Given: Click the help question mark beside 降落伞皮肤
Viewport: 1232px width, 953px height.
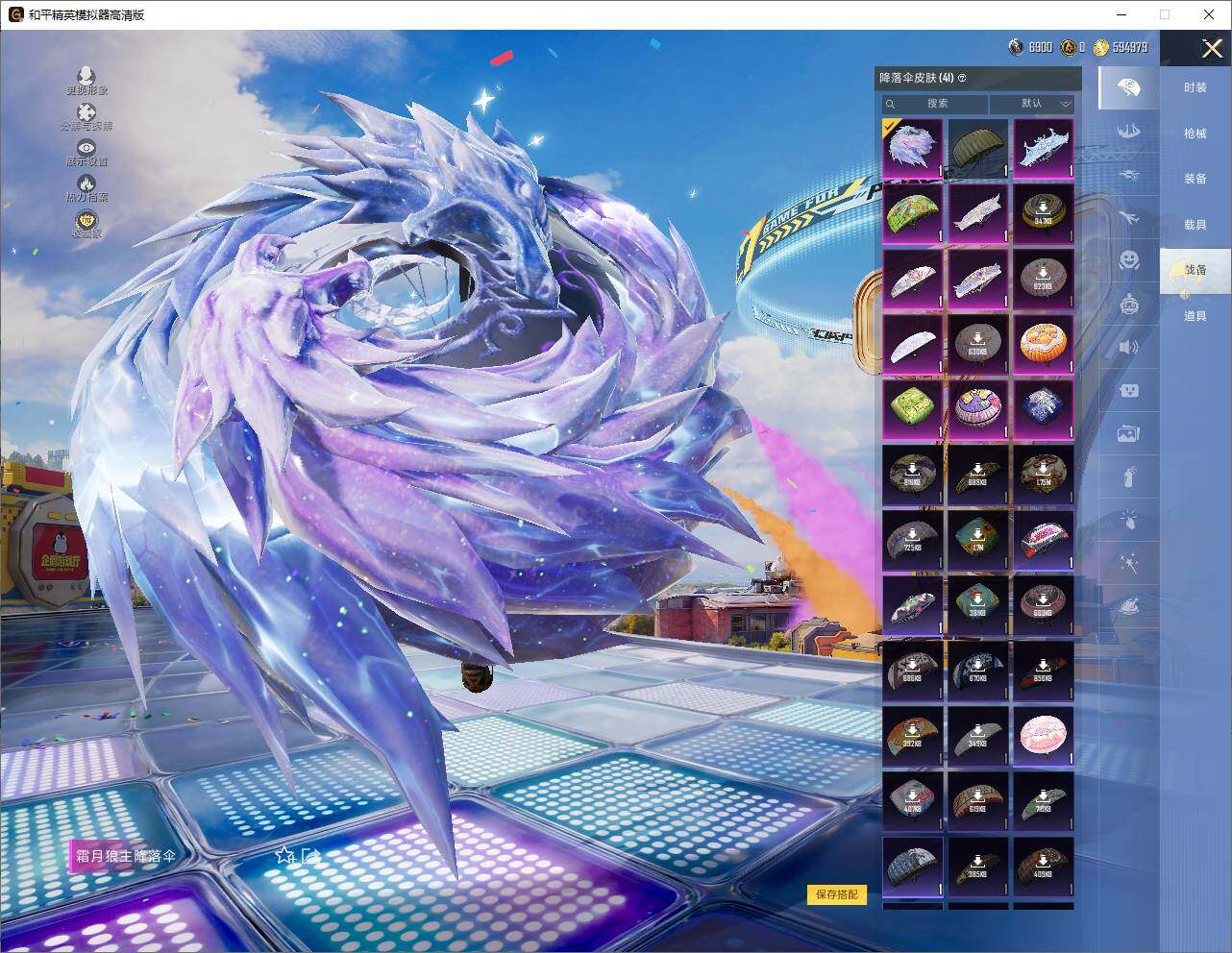Looking at the screenshot, I should (962, 78).
